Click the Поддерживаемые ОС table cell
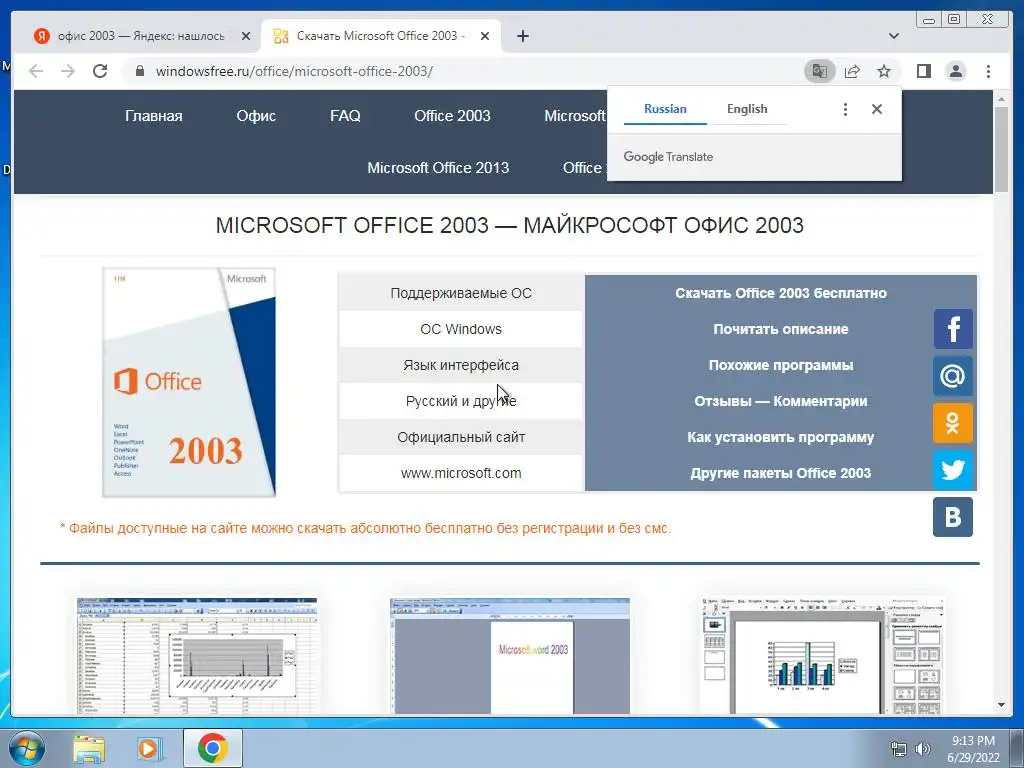Image resolution: width=1024 pixels, height=768 pixels. [x=461, y=293]
